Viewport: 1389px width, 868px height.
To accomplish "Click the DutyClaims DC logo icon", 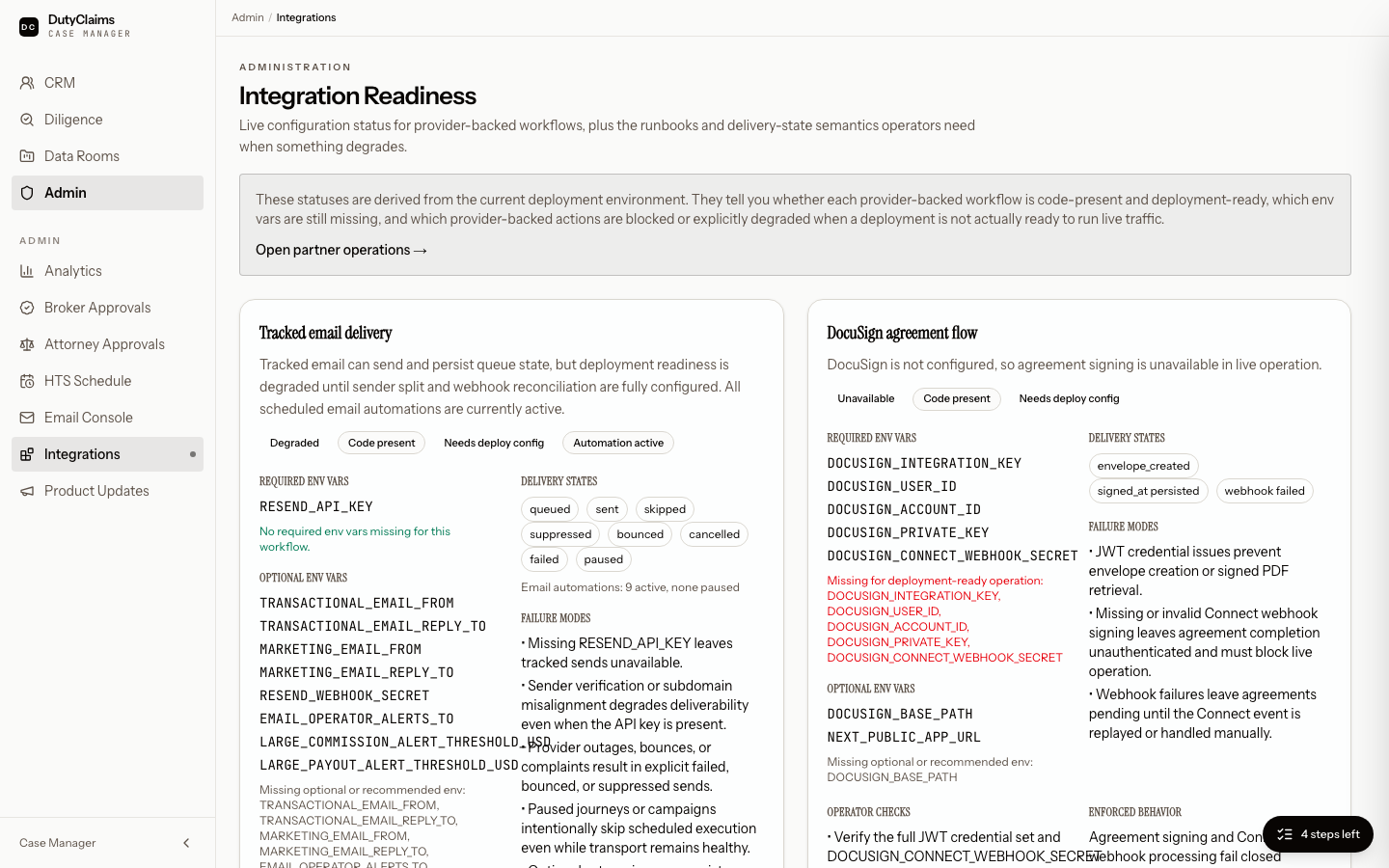I will [29, 27].
